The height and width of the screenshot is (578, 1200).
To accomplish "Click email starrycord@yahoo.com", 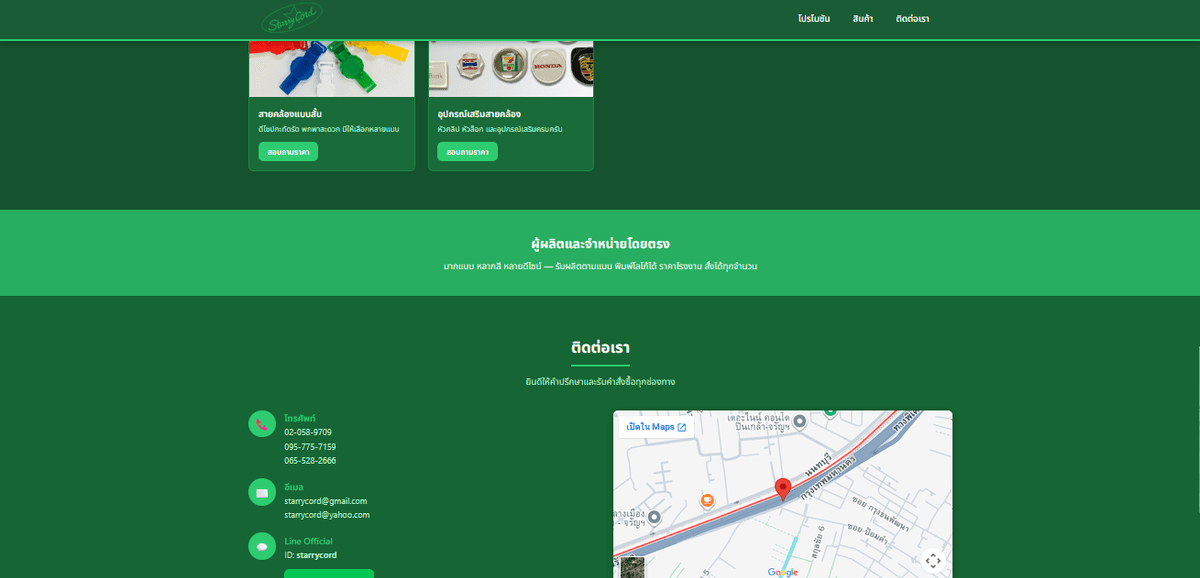I will (x=327, y=515).
